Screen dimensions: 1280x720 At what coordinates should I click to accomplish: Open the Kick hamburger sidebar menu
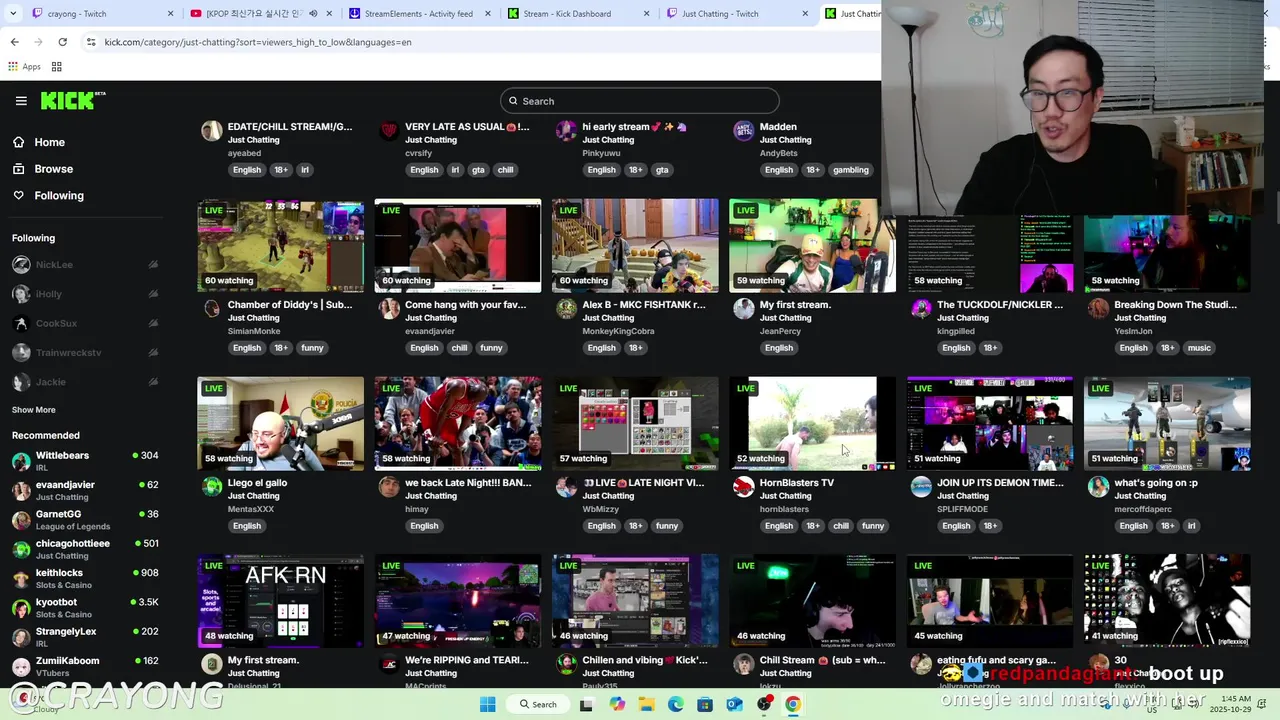point(21,101)
